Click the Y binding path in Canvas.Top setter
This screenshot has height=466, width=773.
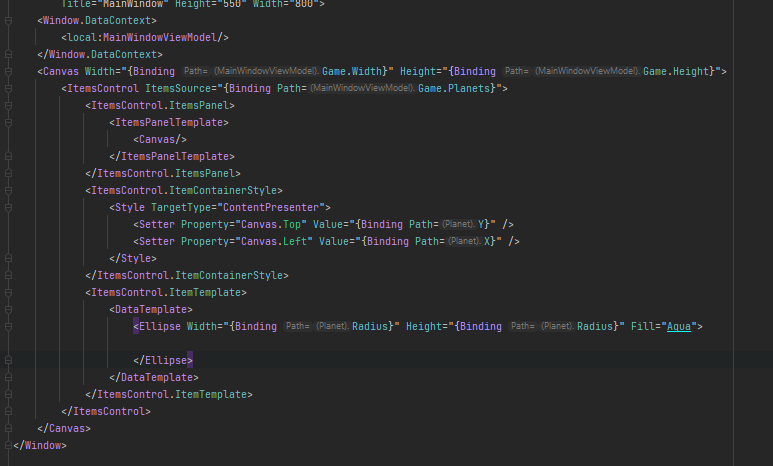click(481, 225)
